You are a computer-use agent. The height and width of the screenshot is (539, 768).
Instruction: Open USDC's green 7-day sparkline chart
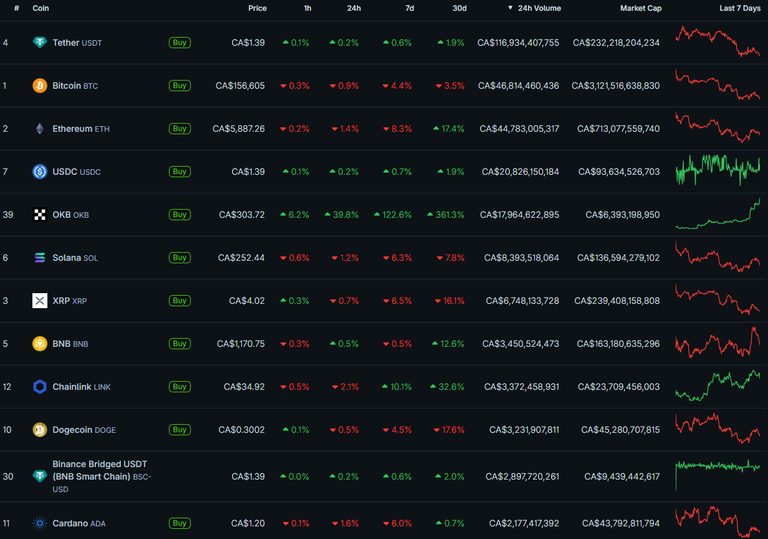(718, 171)
